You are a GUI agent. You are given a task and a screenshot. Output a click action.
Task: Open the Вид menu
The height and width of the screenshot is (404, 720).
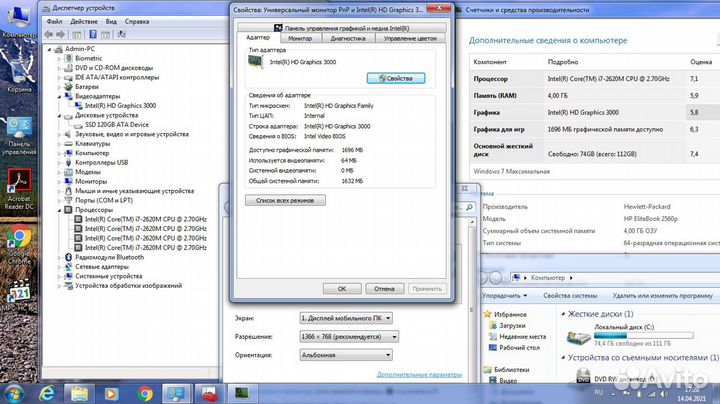coord(111,22)
